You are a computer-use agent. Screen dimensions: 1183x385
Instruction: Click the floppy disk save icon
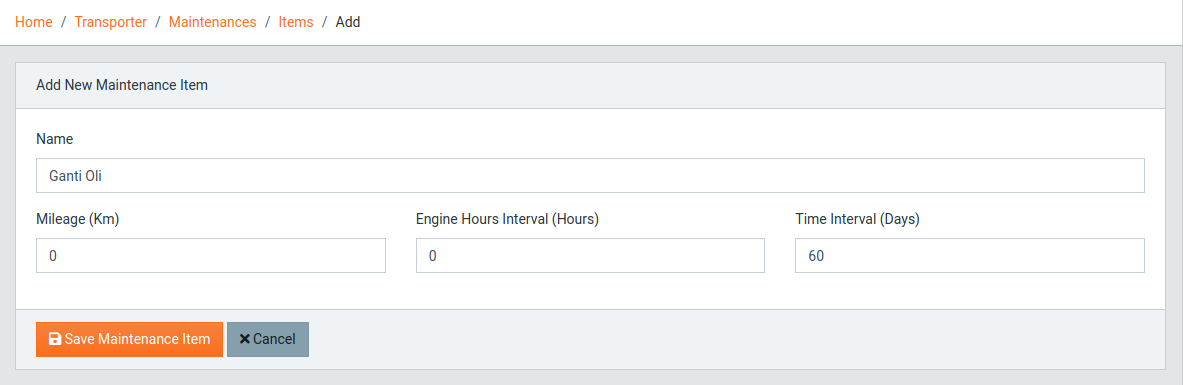[x=54, y=339]
